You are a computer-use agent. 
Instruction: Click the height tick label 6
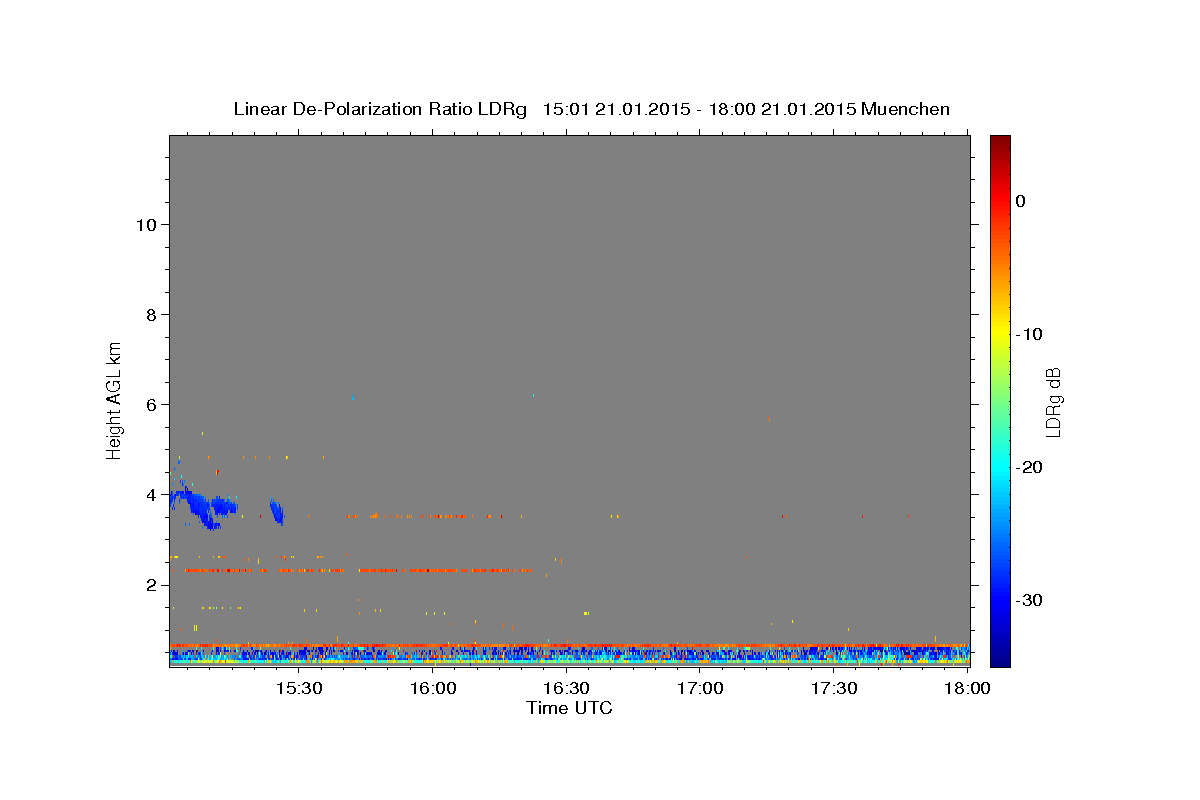tap(151, 404)
